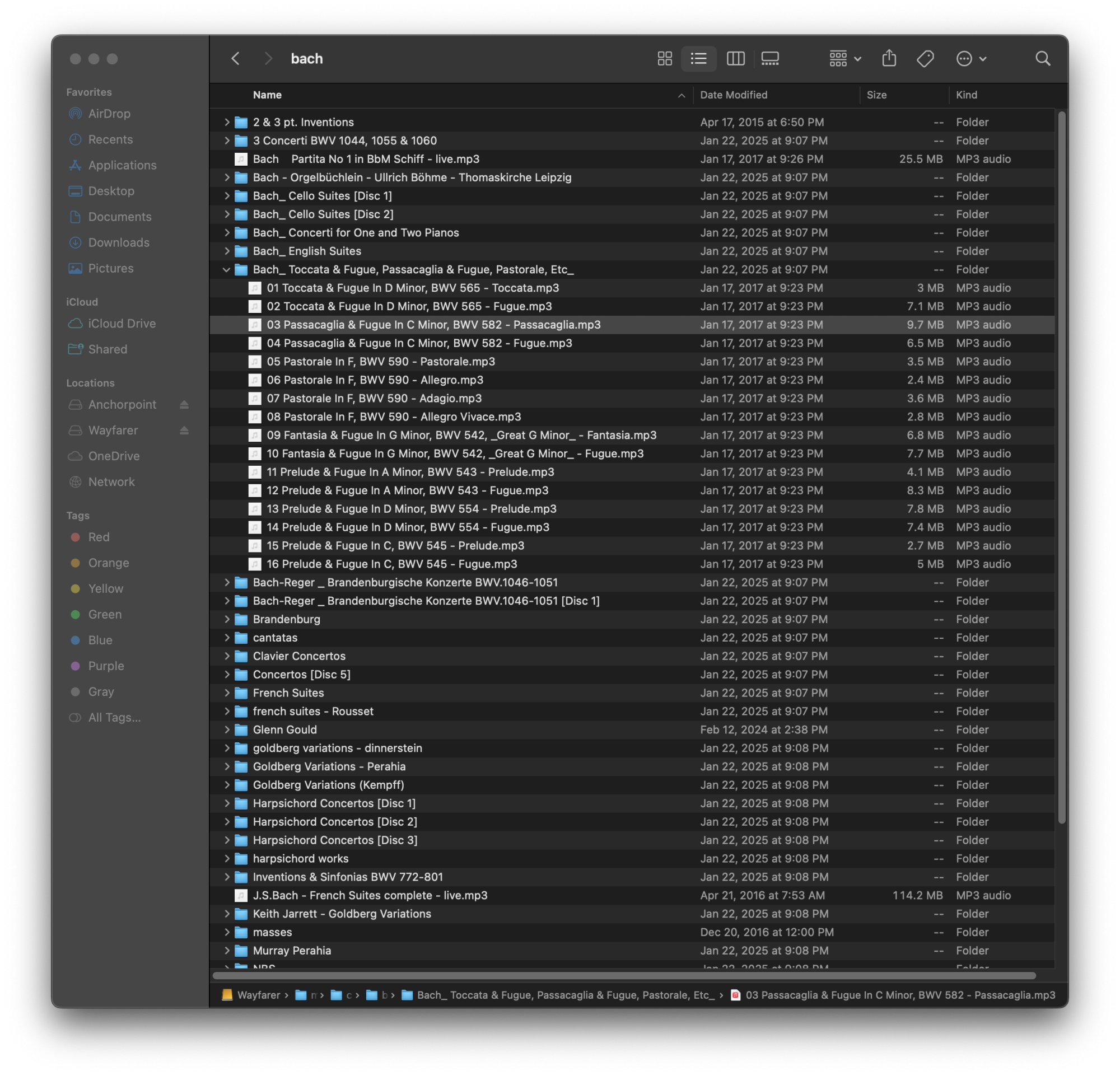Screen dimensions: 1120x1076
Task: Collapse the Bach_ Toccata & Fugue folder
Action: (x=226, y=270)
